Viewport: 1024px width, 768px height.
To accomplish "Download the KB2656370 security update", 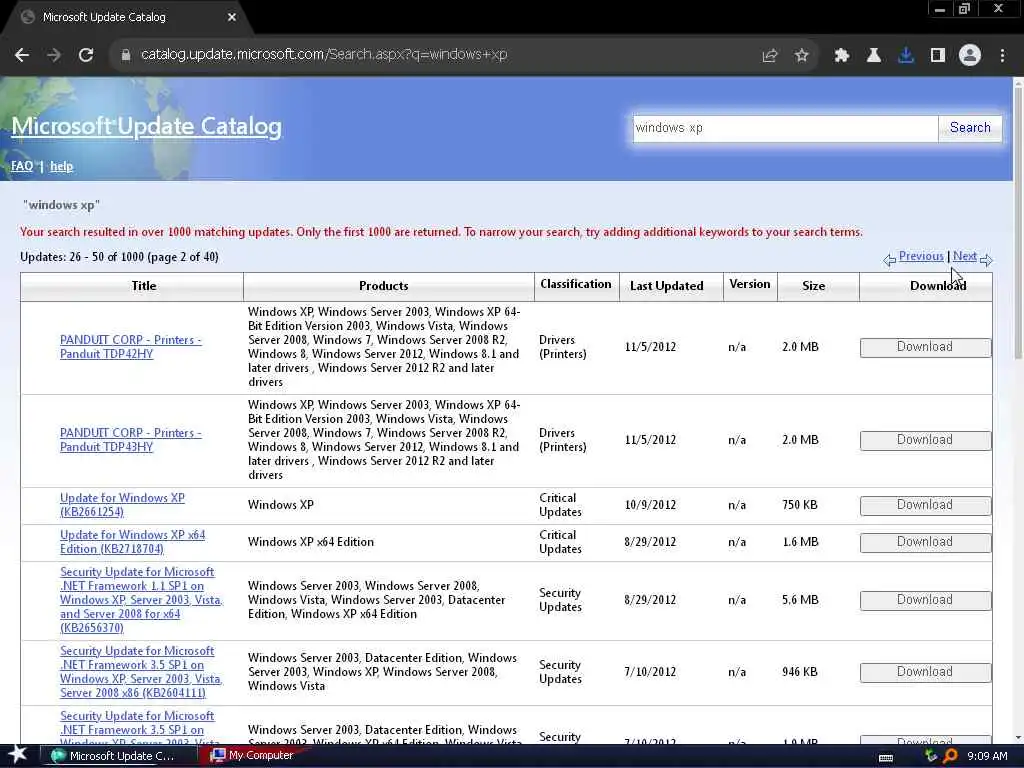I will point(925,600).
